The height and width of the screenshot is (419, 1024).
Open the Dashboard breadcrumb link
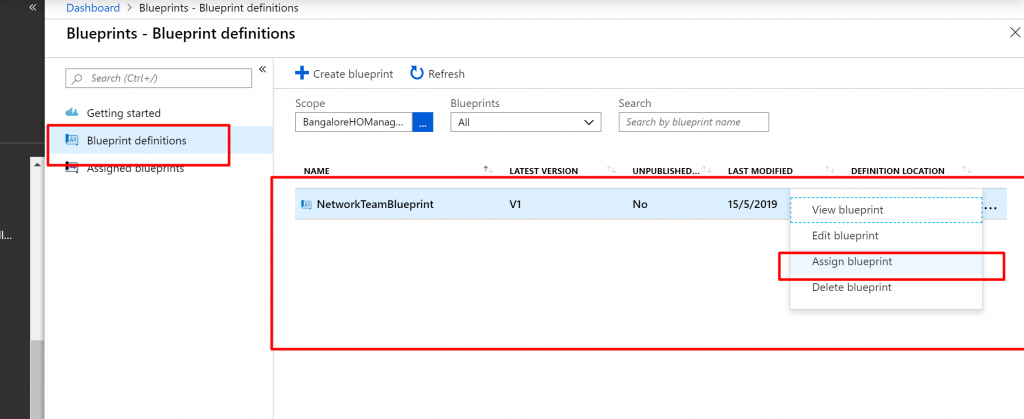click(x=93, y=8)
